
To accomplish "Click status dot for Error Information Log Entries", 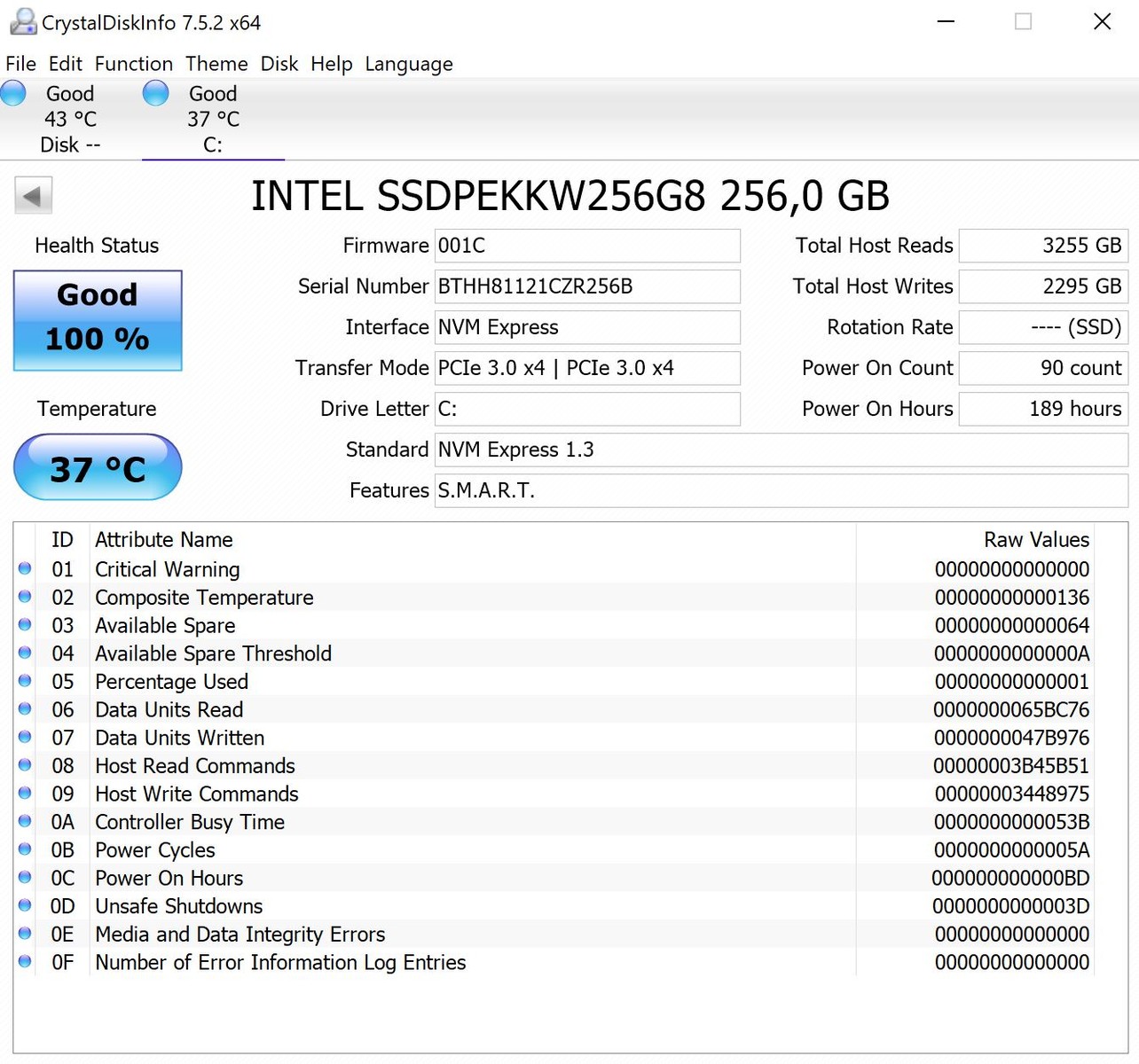I will [x=25, y=961].
